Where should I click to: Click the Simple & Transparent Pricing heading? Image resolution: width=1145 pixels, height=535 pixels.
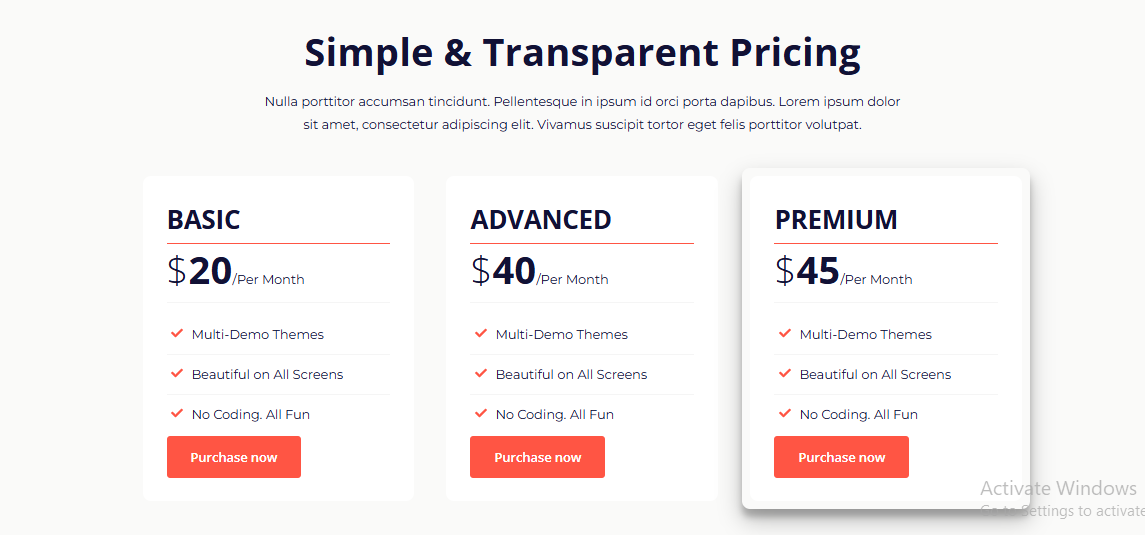[x=582, y=53]
